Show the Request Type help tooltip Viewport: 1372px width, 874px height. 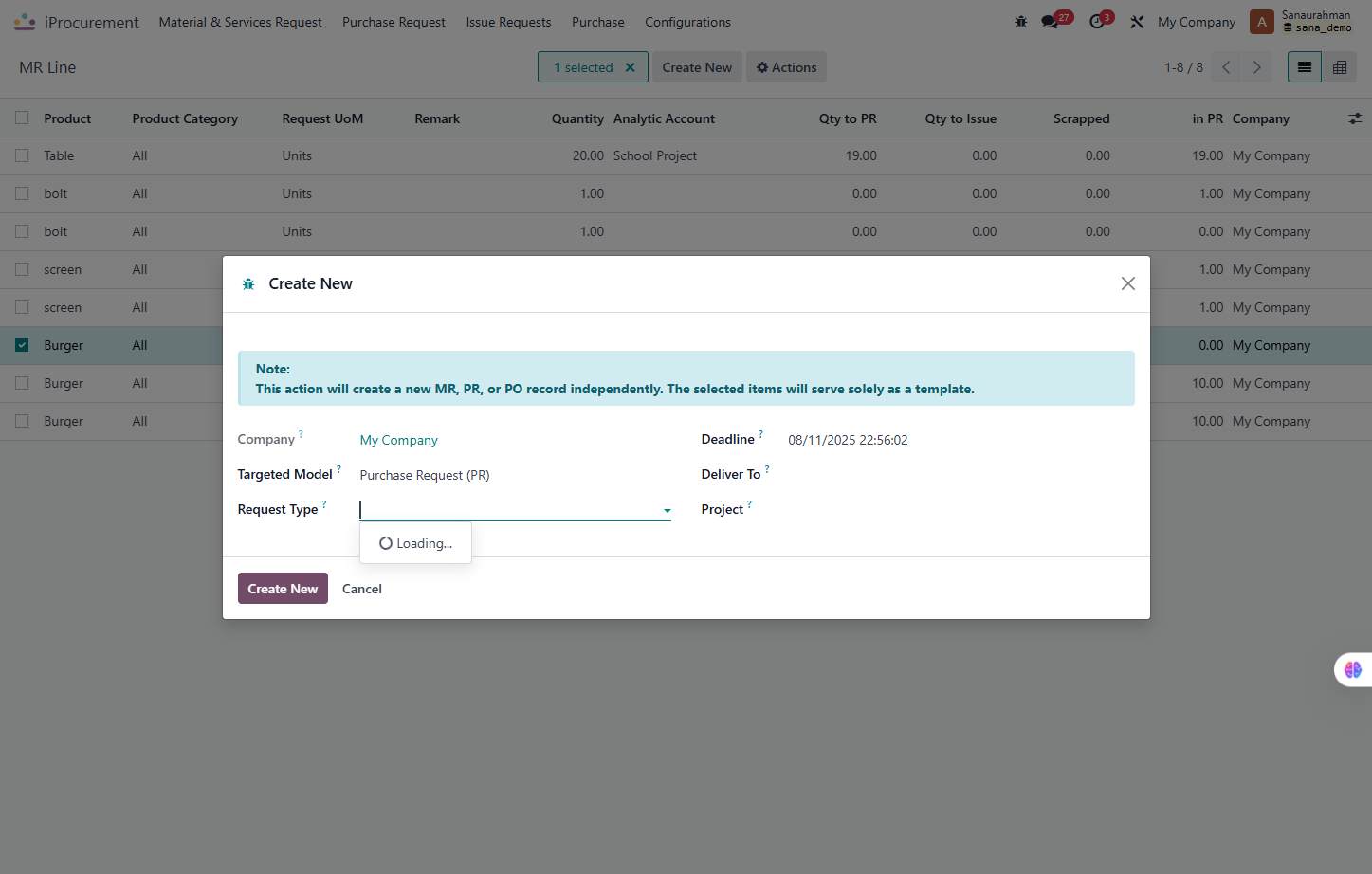[324, 504]
